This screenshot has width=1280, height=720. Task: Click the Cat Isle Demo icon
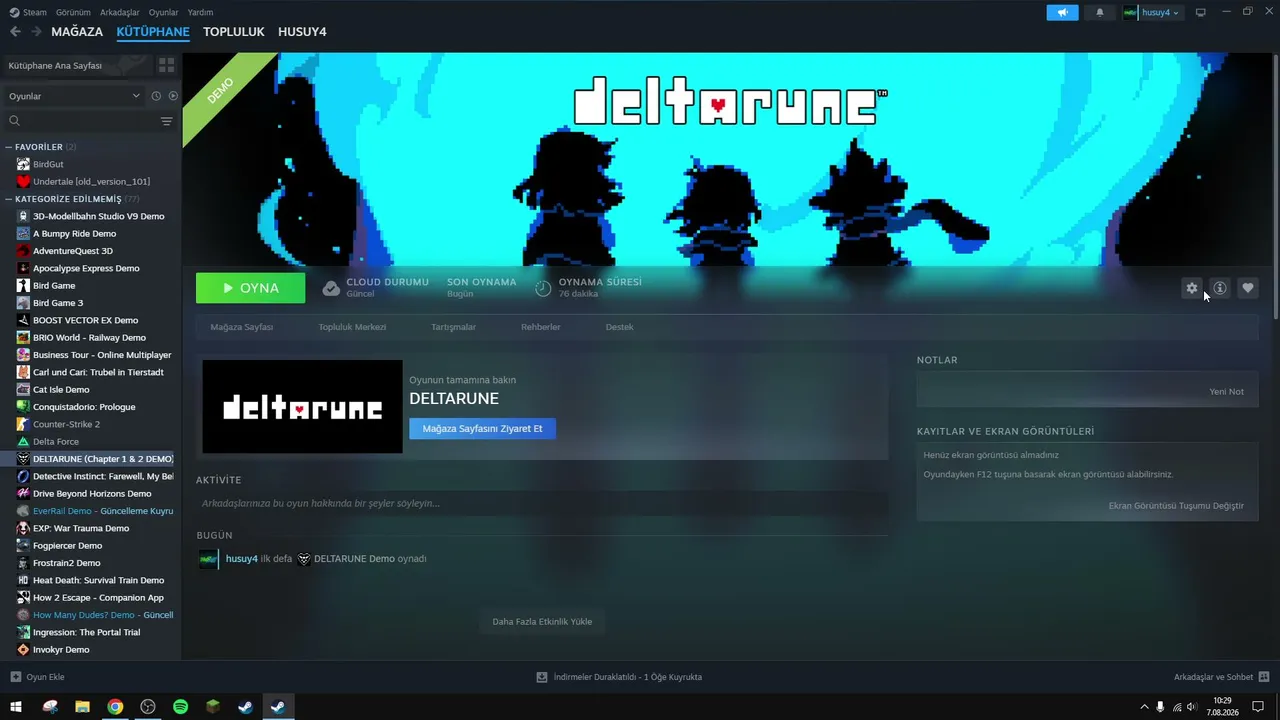pyautogui.click(x=23, y=389)
